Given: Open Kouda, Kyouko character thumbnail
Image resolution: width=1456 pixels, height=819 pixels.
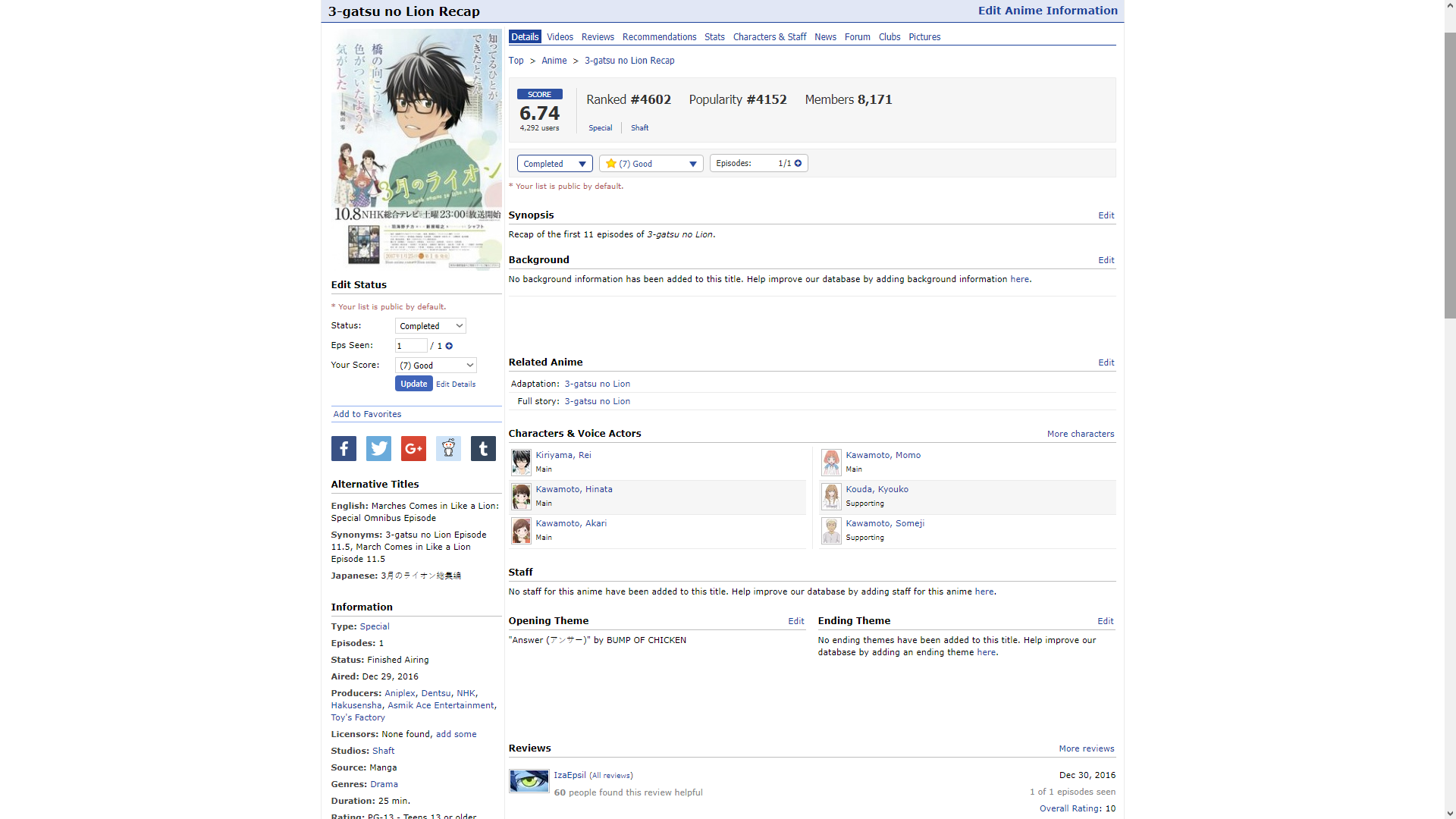Looking at the screenshot, I should [x=831, y=496].
